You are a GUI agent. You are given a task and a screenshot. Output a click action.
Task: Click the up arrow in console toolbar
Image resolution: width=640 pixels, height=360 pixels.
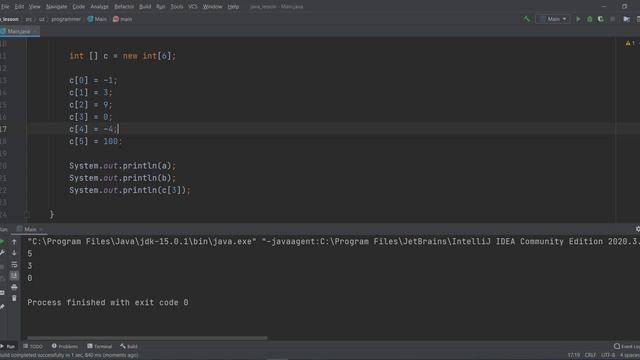click(14, 242)
